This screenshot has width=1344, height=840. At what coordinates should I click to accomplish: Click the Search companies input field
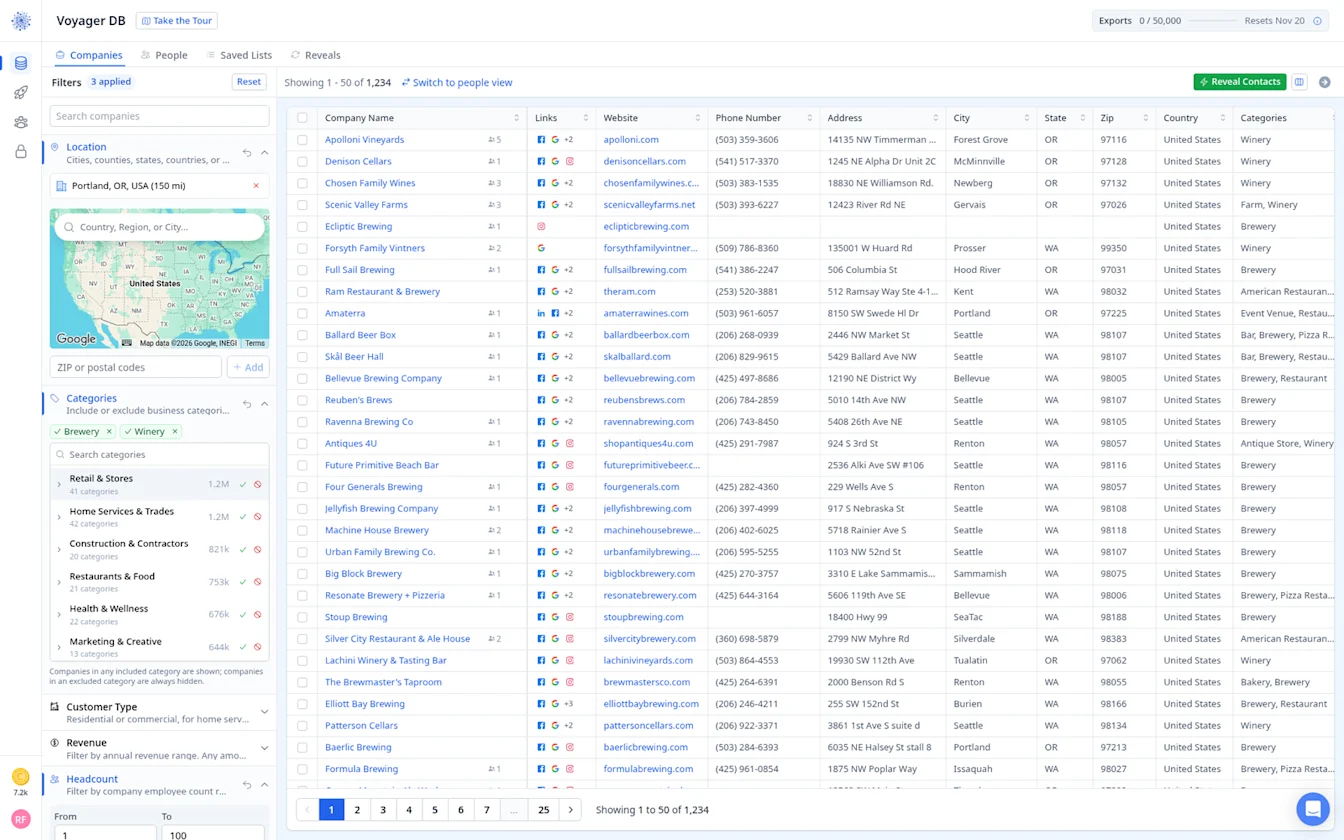(159, 116)
